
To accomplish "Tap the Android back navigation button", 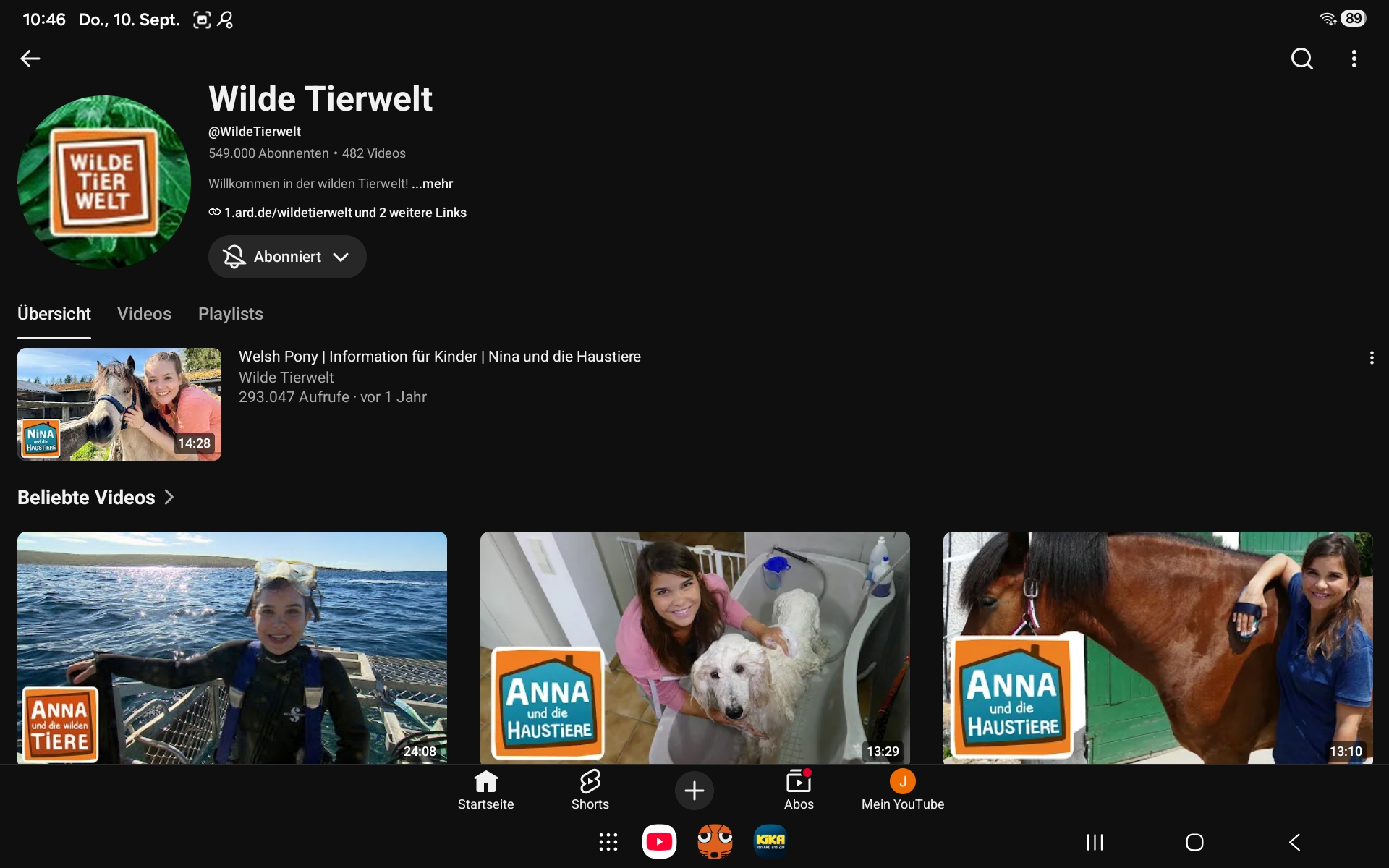I will pyautogui.click(x=1295, y=842).
